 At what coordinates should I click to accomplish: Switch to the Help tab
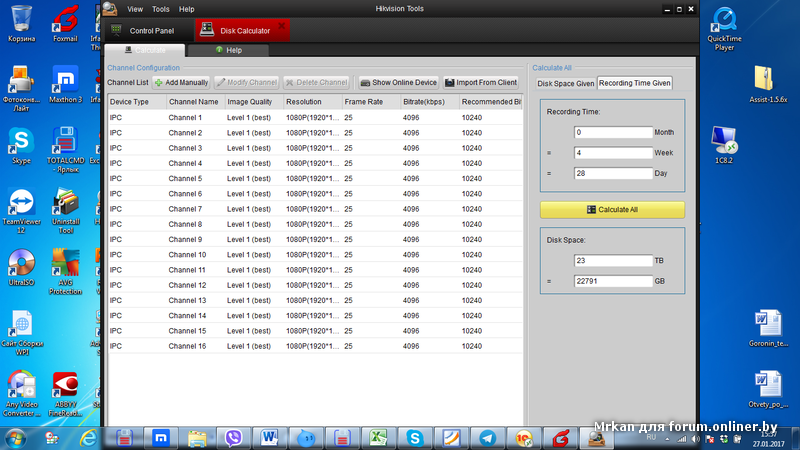tap(227, 50)
